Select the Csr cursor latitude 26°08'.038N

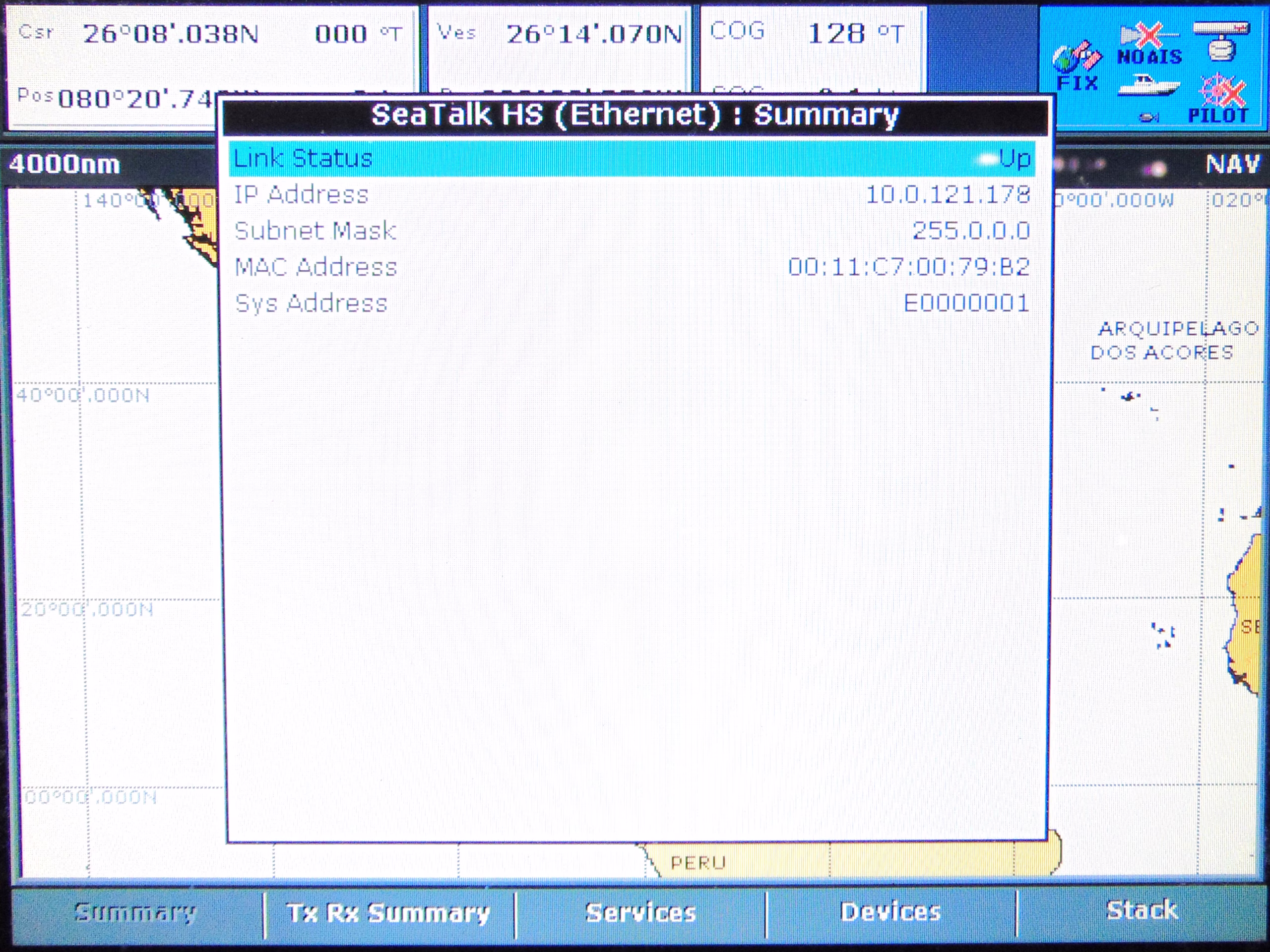(x=171, y=34)
